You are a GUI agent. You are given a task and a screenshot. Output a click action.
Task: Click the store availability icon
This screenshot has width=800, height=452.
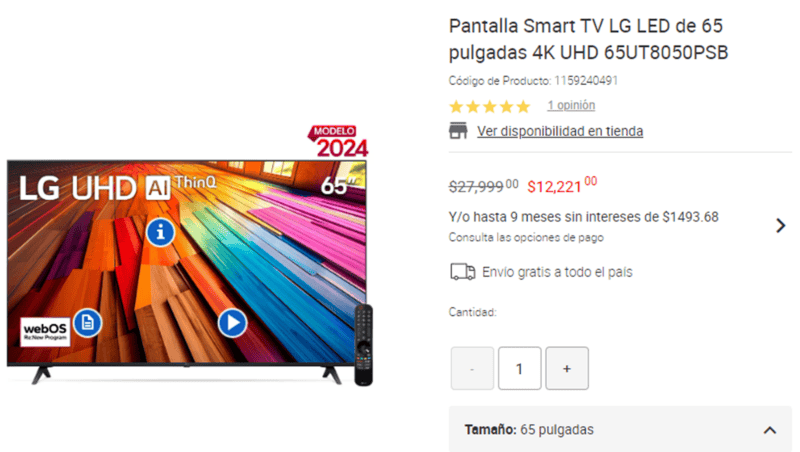(x=458, y=131)
